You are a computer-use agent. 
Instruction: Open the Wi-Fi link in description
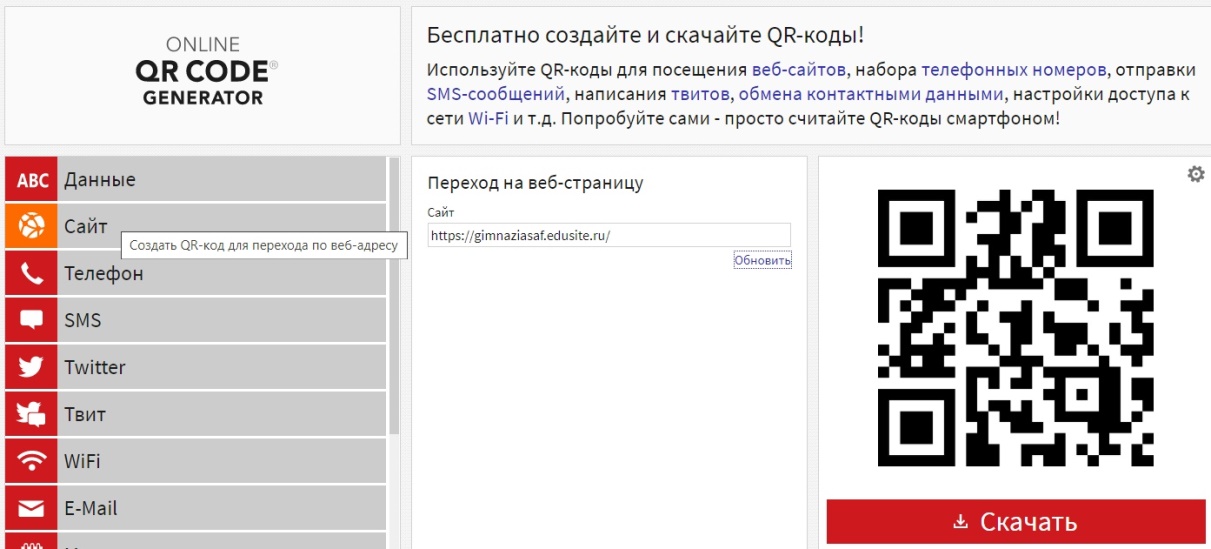[x=488, y=118]
